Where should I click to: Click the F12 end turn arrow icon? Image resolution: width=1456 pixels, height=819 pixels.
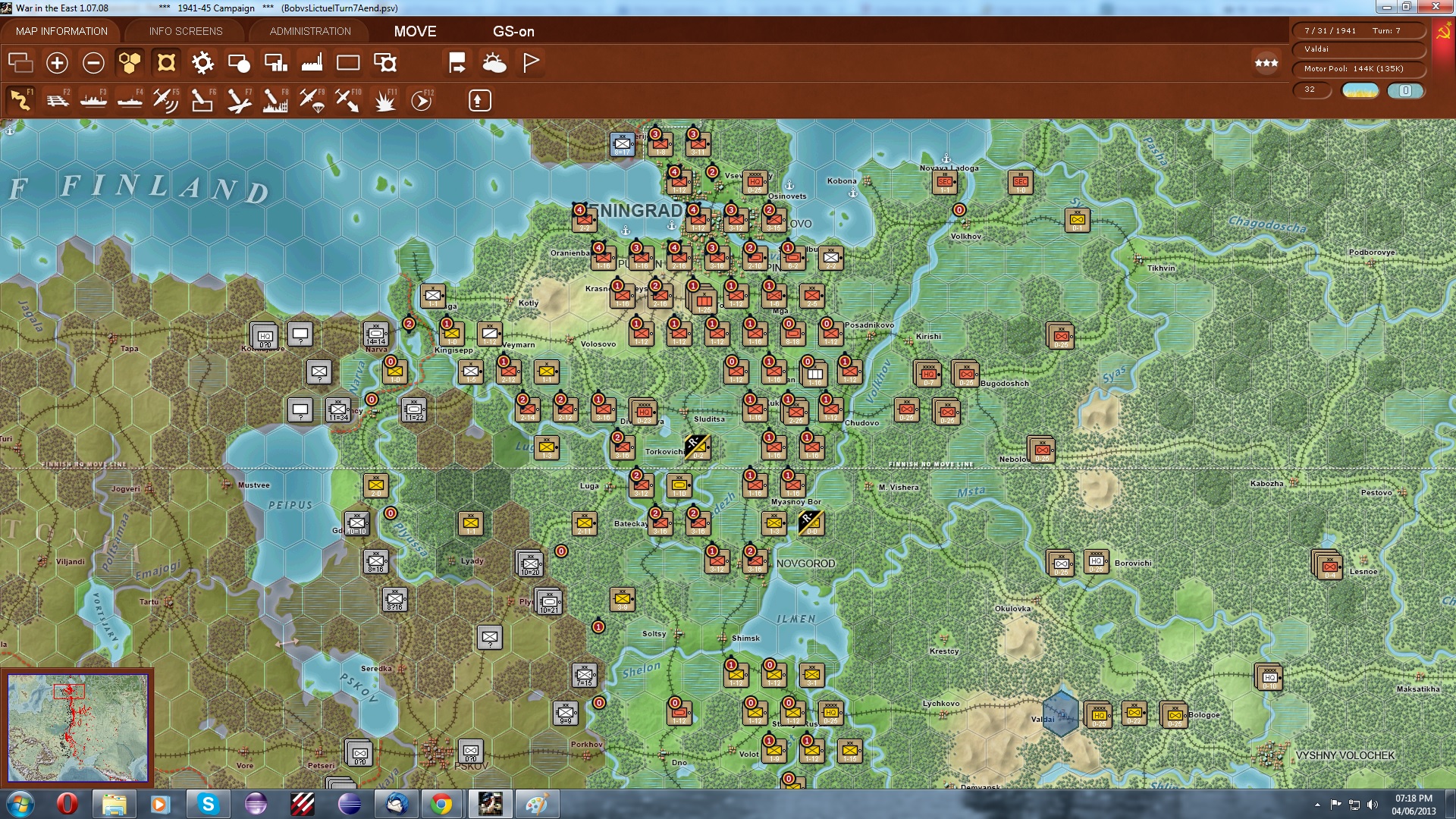(x=422, y=100)
